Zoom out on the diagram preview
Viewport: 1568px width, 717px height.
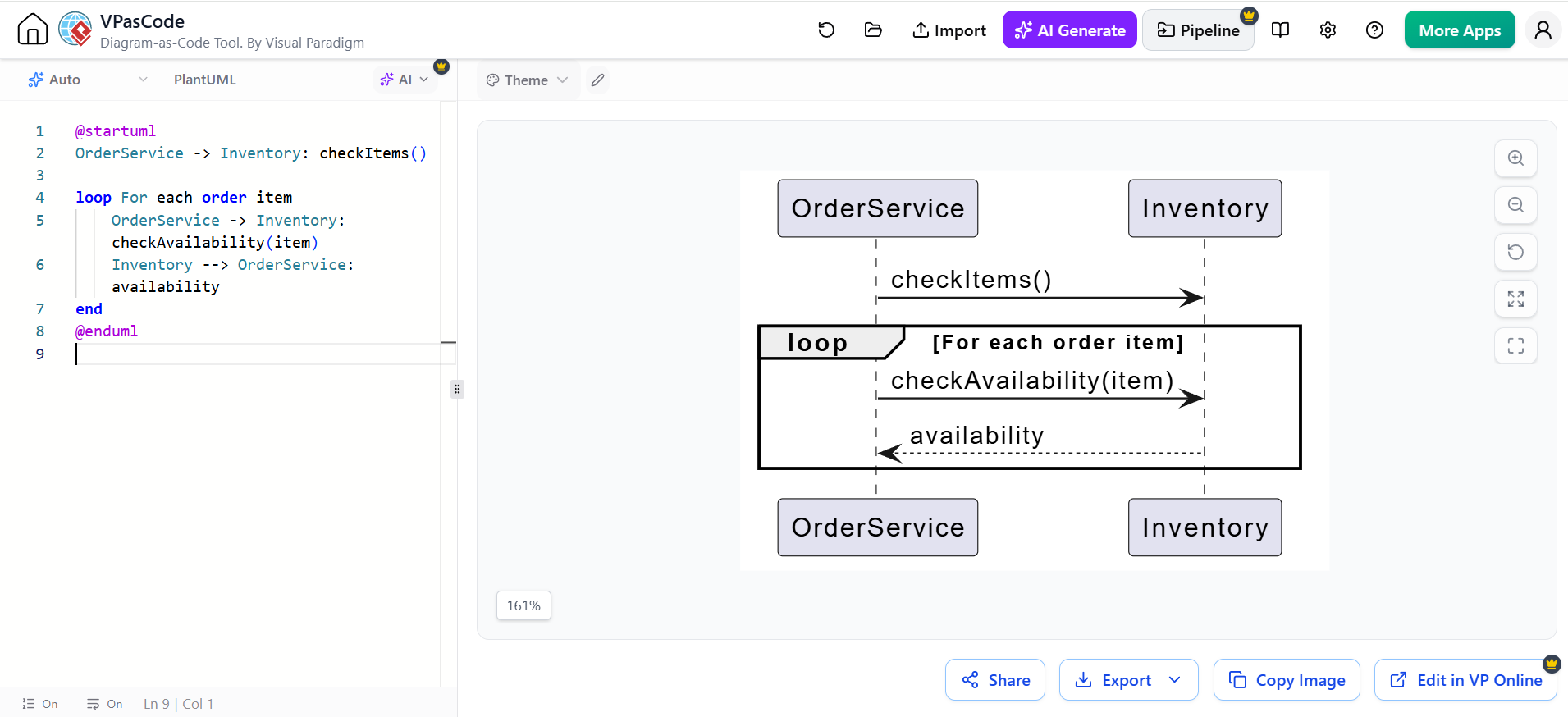point(1515,205)
